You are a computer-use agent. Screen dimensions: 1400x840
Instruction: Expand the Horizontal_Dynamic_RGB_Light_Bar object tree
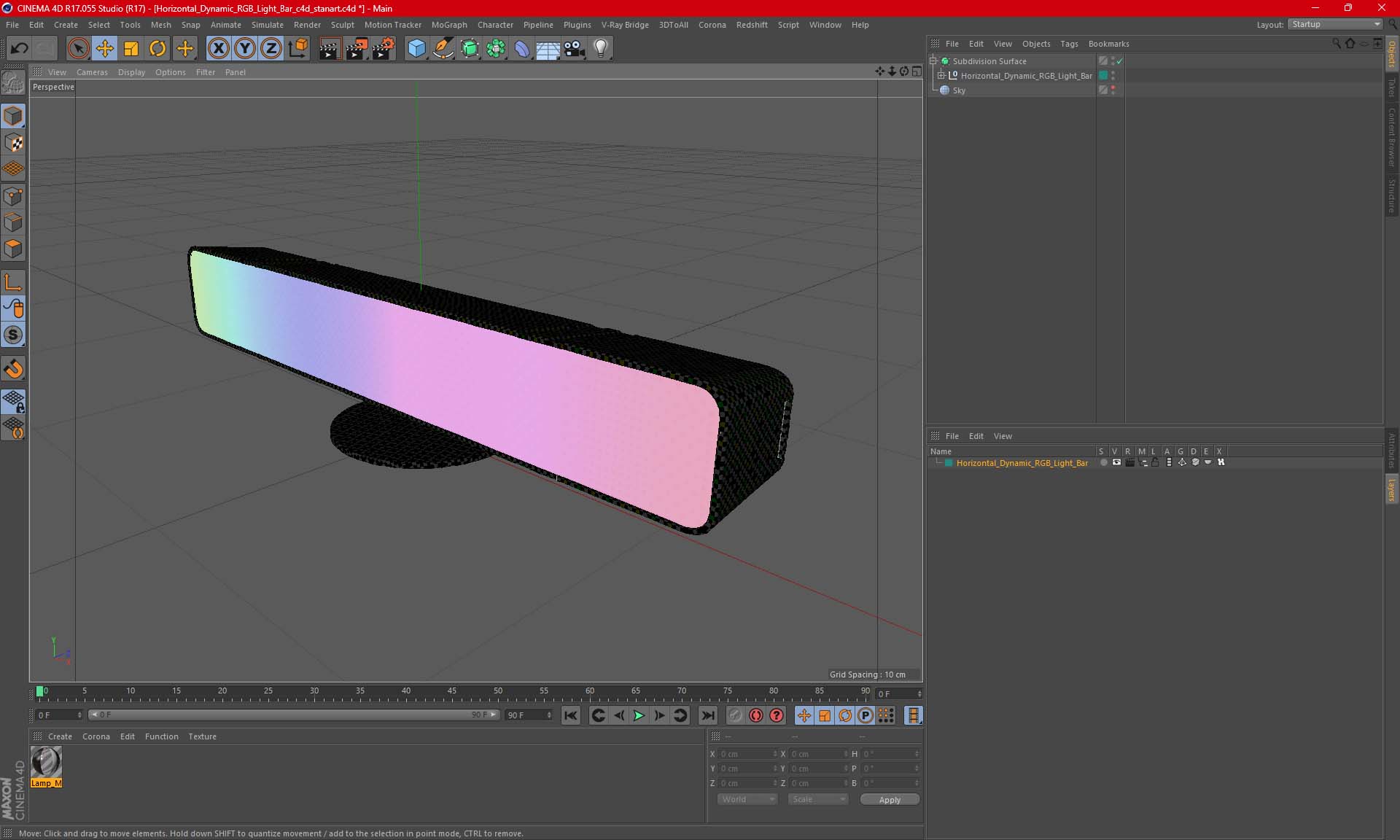click(941, 76)
